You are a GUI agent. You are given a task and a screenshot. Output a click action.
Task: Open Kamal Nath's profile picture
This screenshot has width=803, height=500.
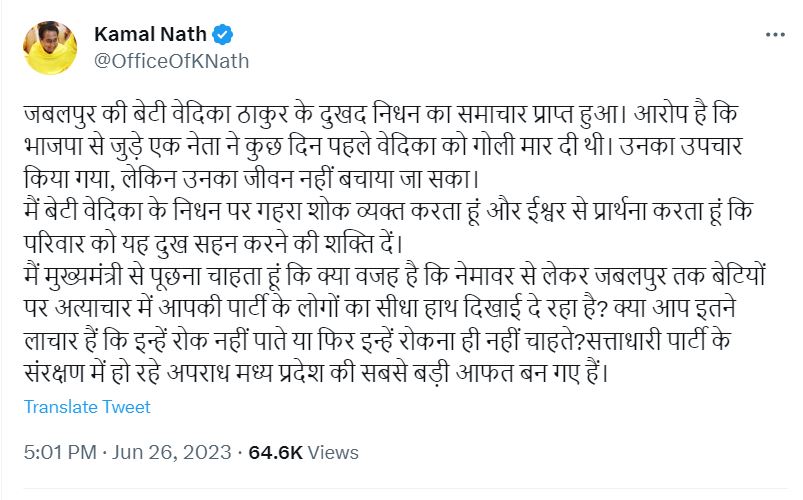[51, 47]
